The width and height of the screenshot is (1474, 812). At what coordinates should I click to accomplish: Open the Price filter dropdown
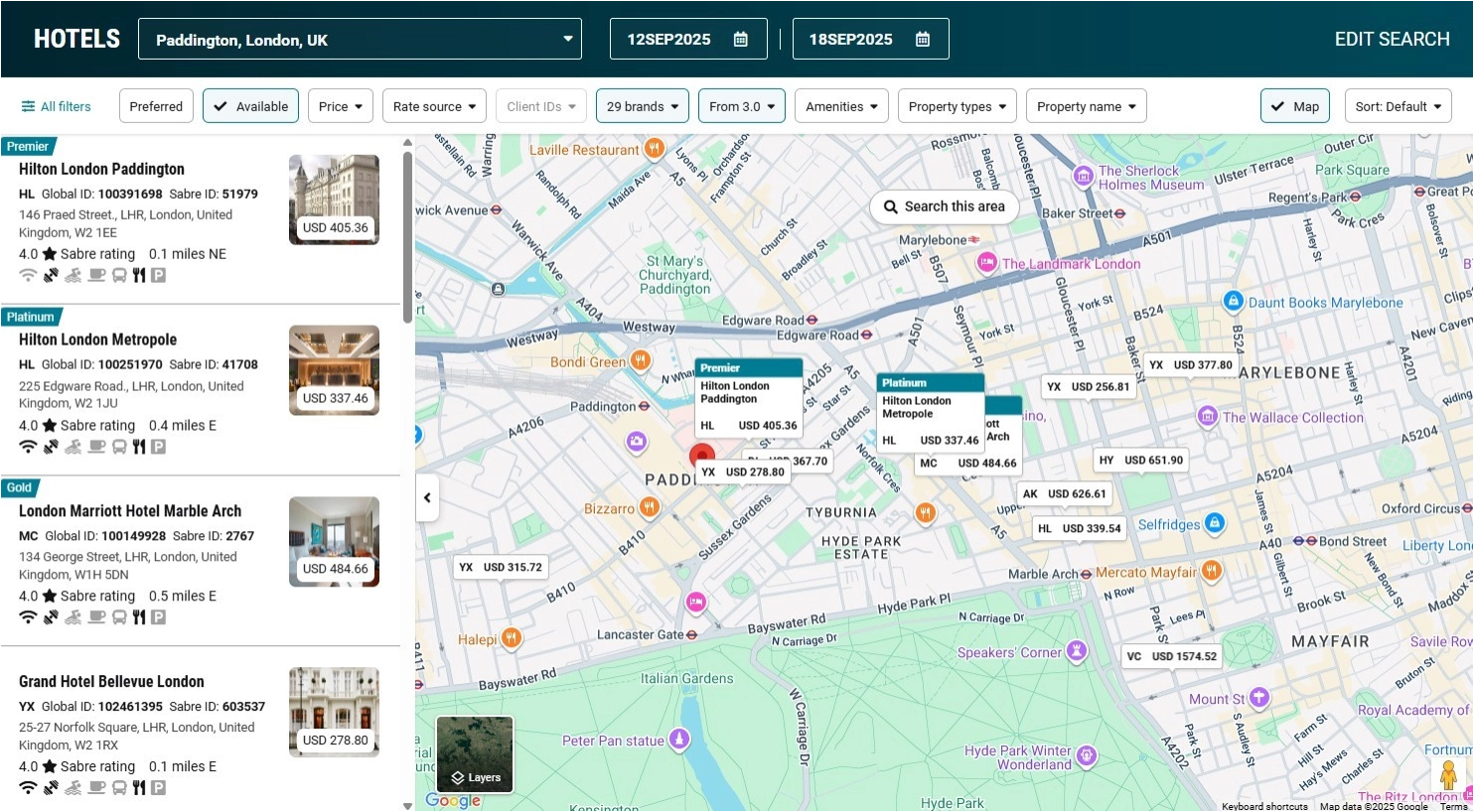(341, 105)
